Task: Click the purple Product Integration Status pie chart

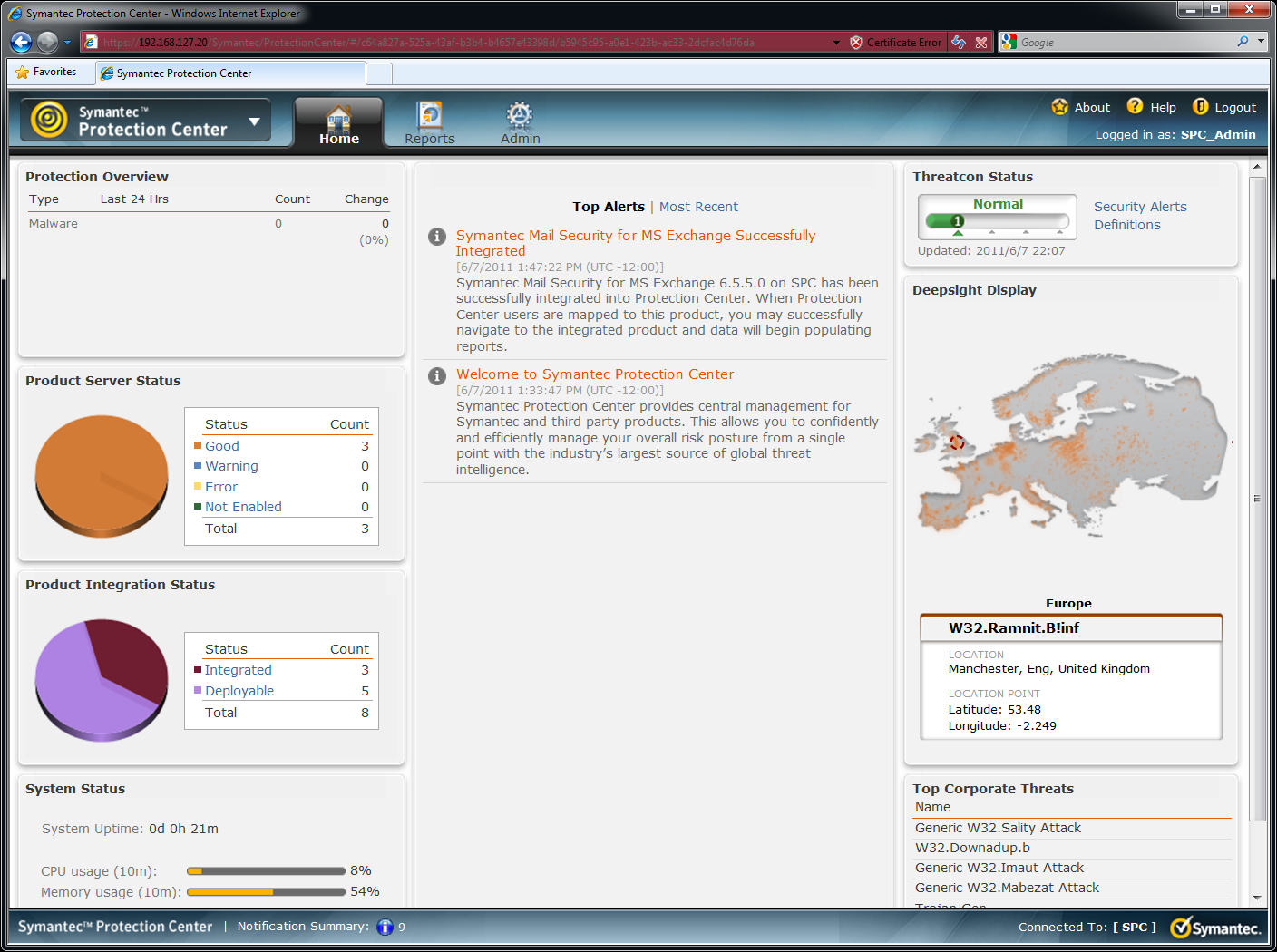Action: (102, 679)
